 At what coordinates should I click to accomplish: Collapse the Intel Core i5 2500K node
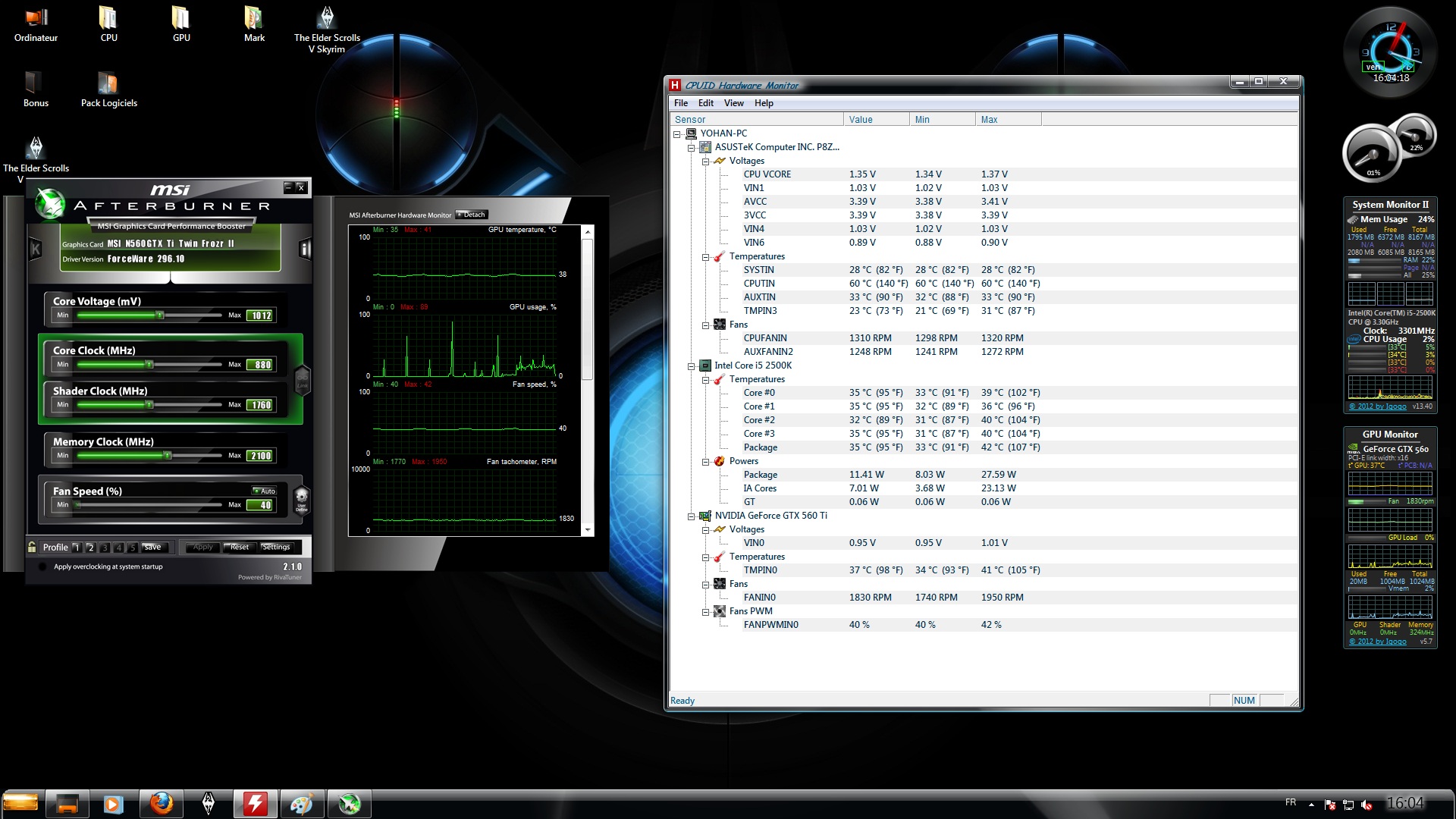click(x=692, y=366)
